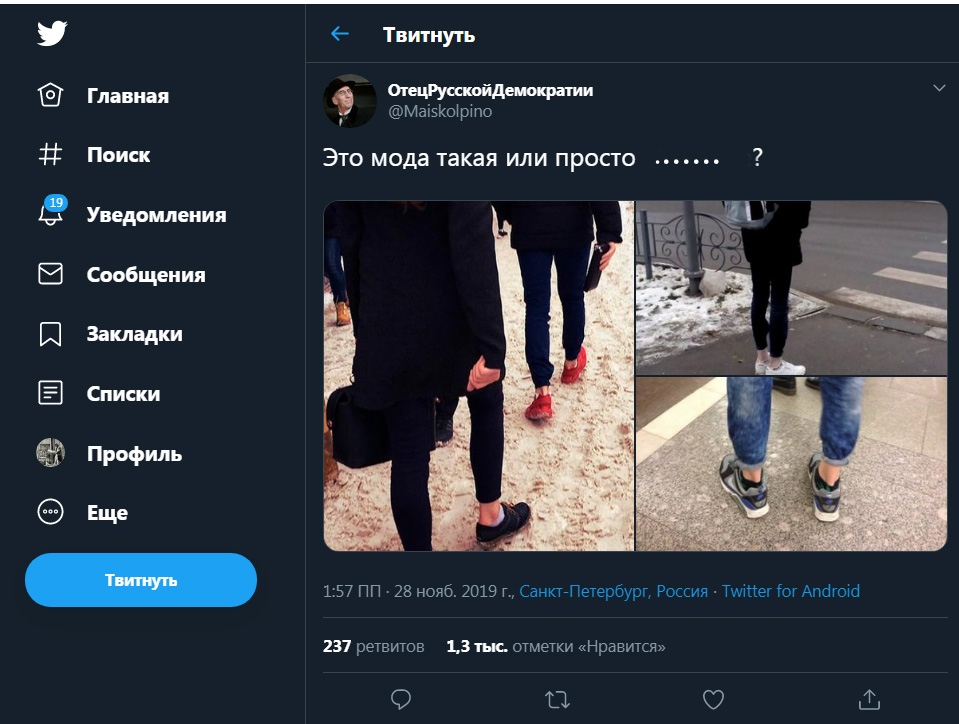Open the bottom-right blue jeans photo
The height and width of the screenshot is (724, 959).
click(791, 464)
